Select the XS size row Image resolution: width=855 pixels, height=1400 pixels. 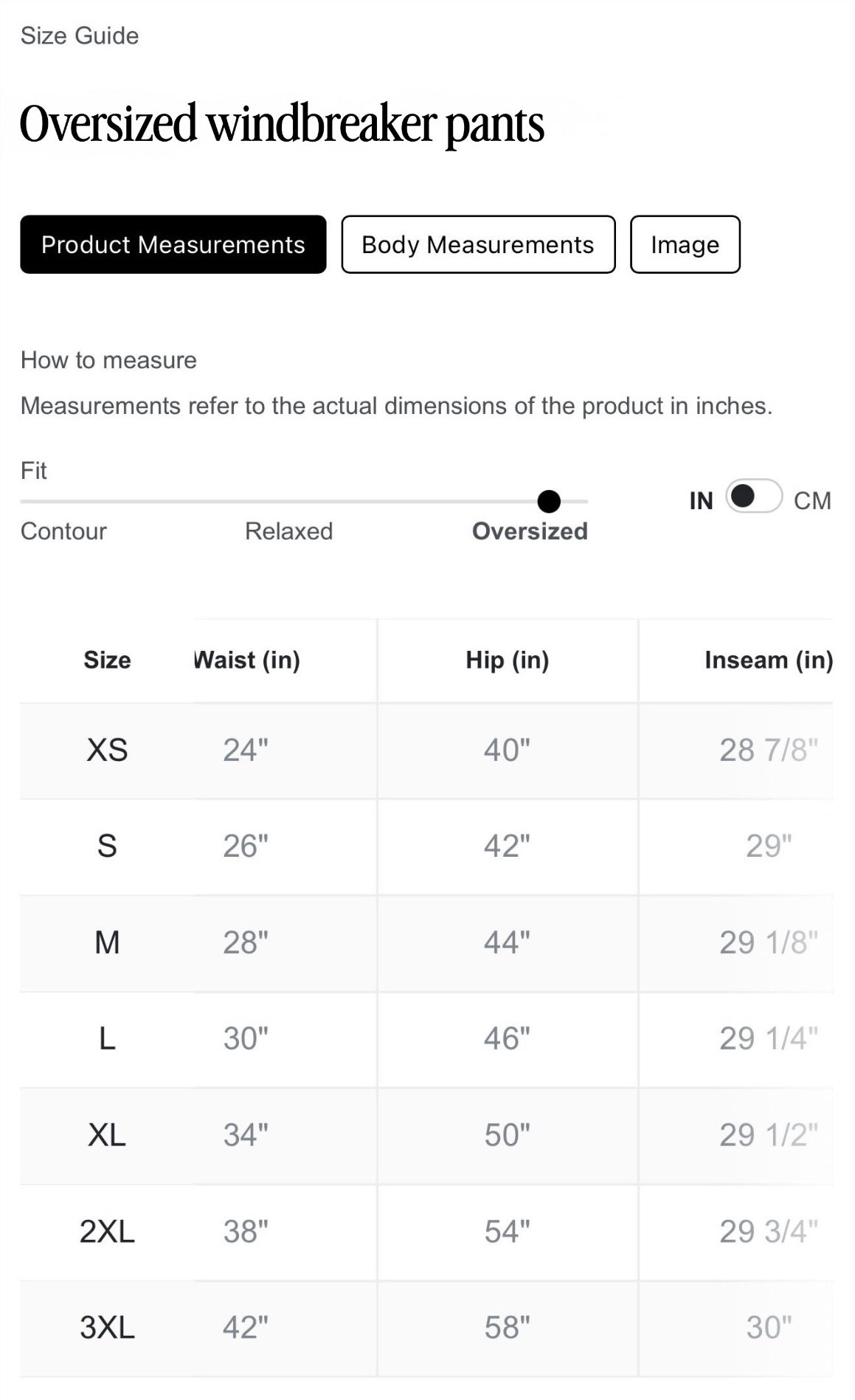[x=426, y=751]
